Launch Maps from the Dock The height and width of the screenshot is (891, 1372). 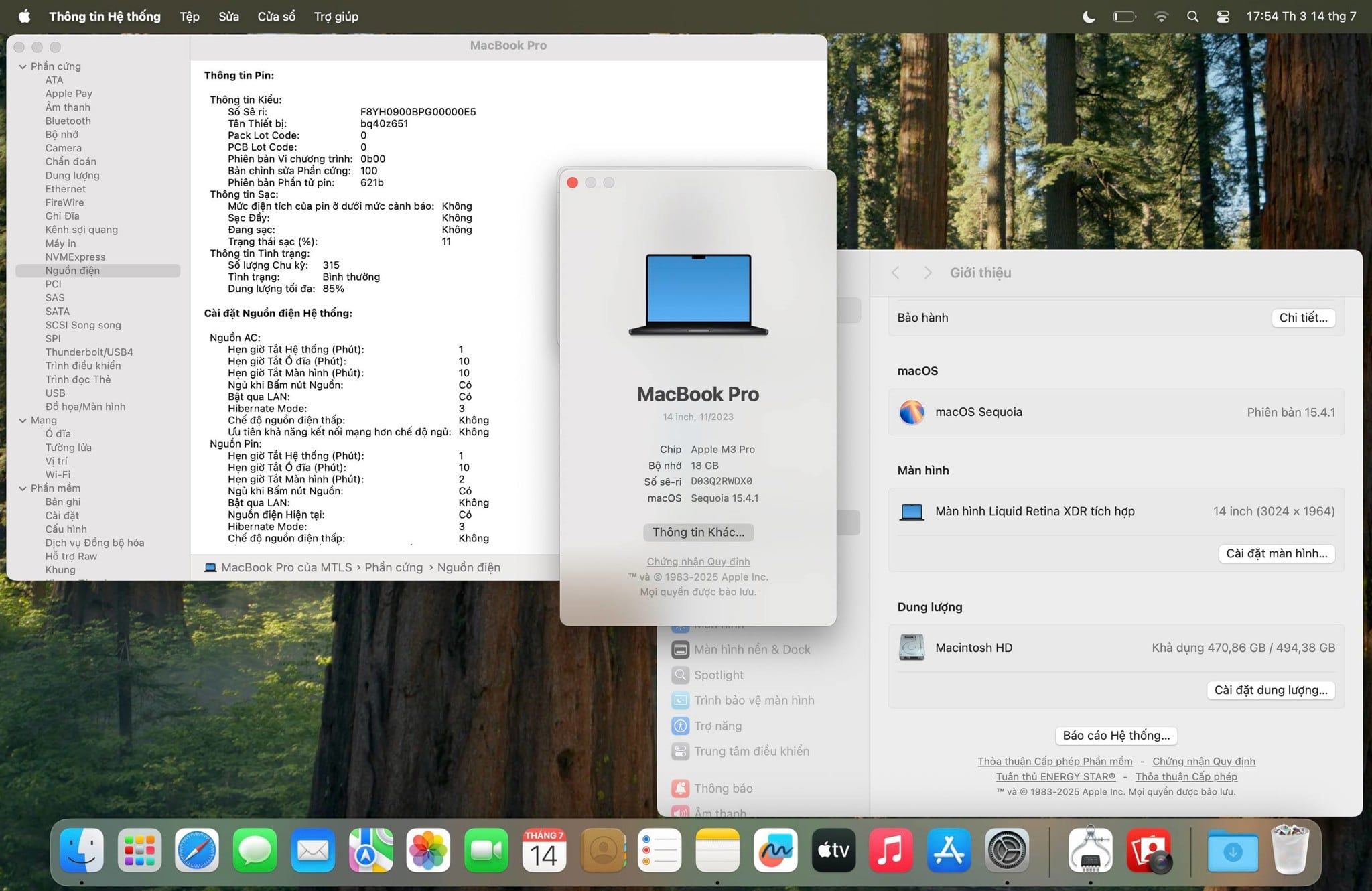coord(370,850)
